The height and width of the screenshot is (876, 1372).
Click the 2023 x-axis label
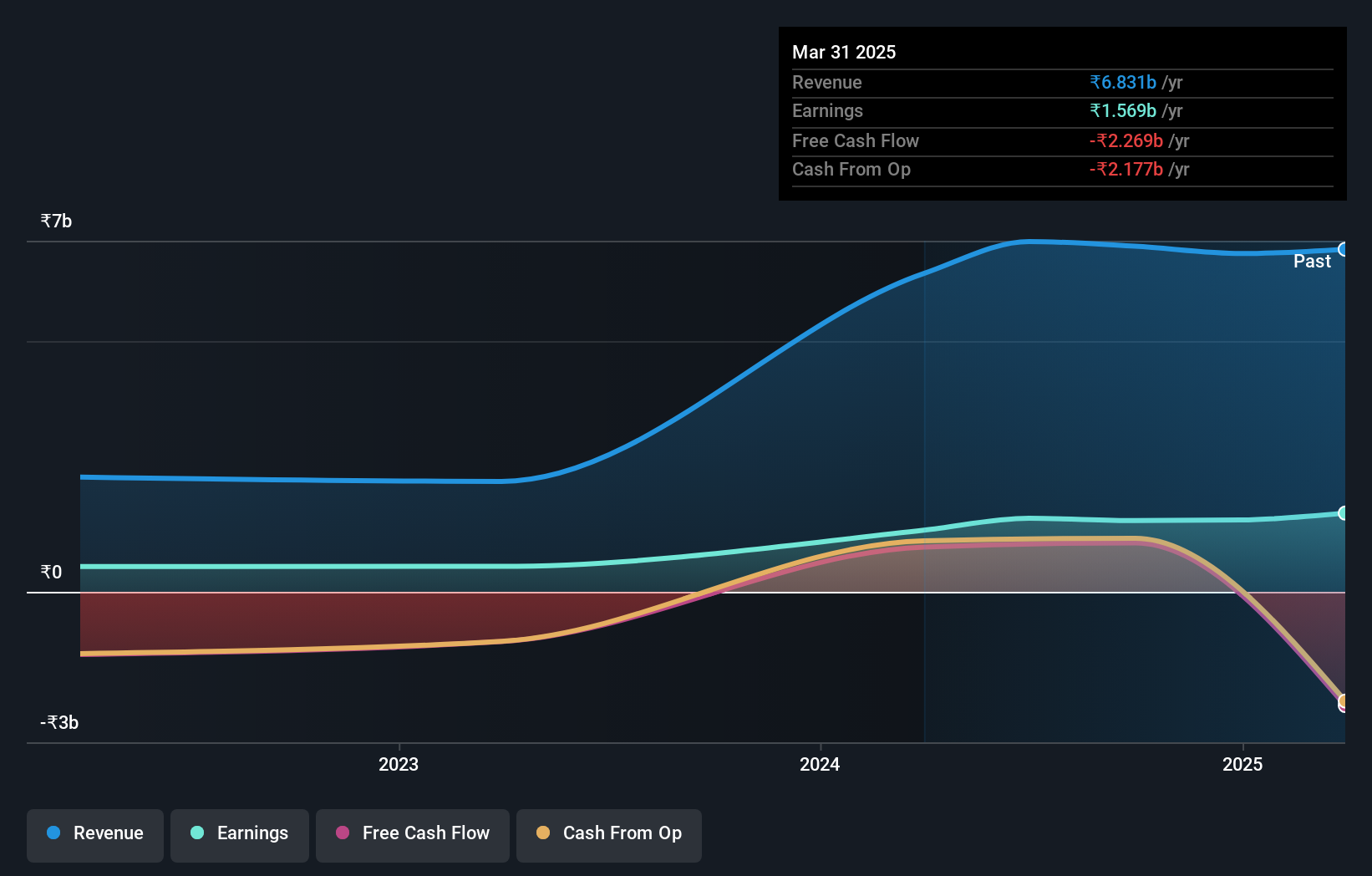399,765
